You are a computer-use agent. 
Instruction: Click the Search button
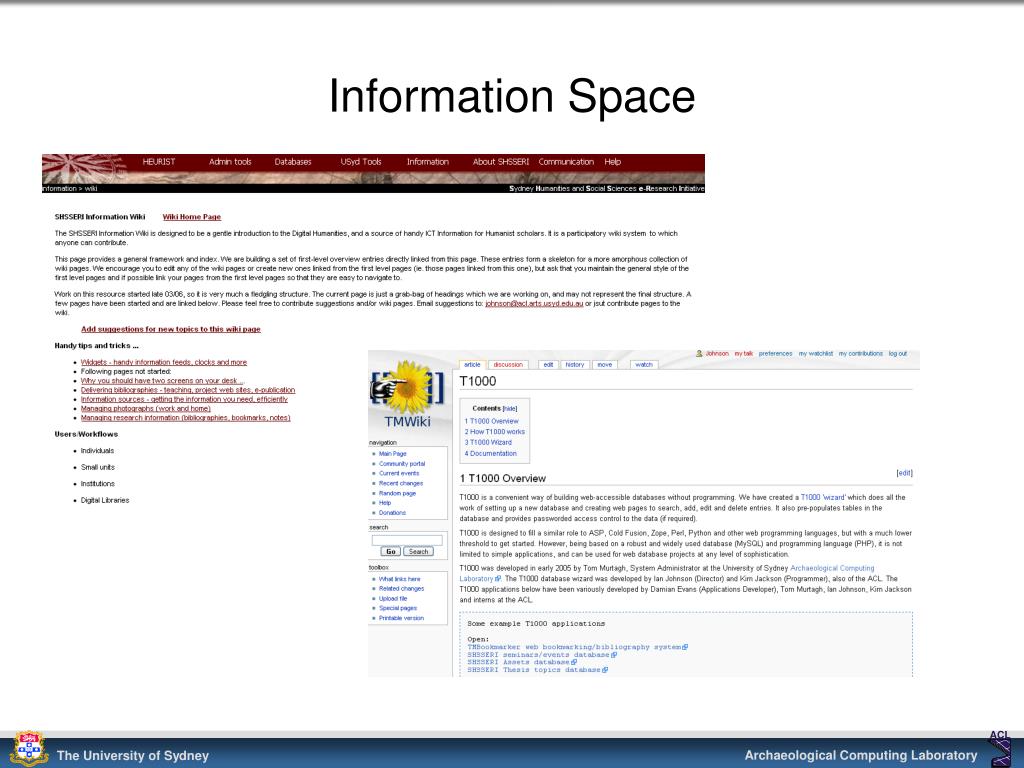click(418, 552)
